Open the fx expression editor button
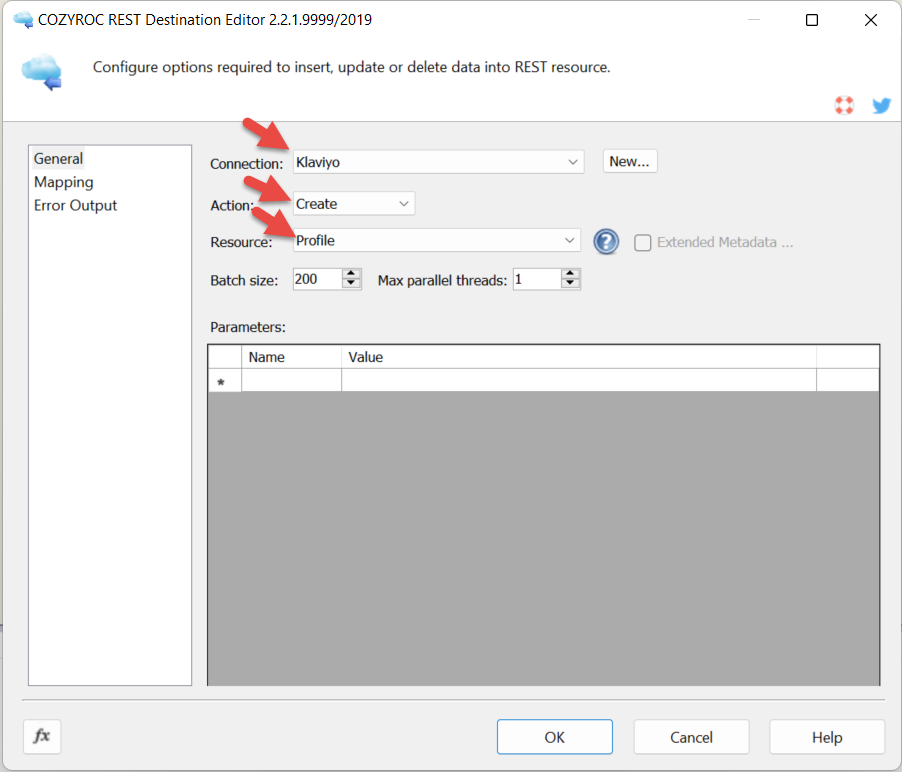This screenshot has width=902, height=772. [42, 736]
